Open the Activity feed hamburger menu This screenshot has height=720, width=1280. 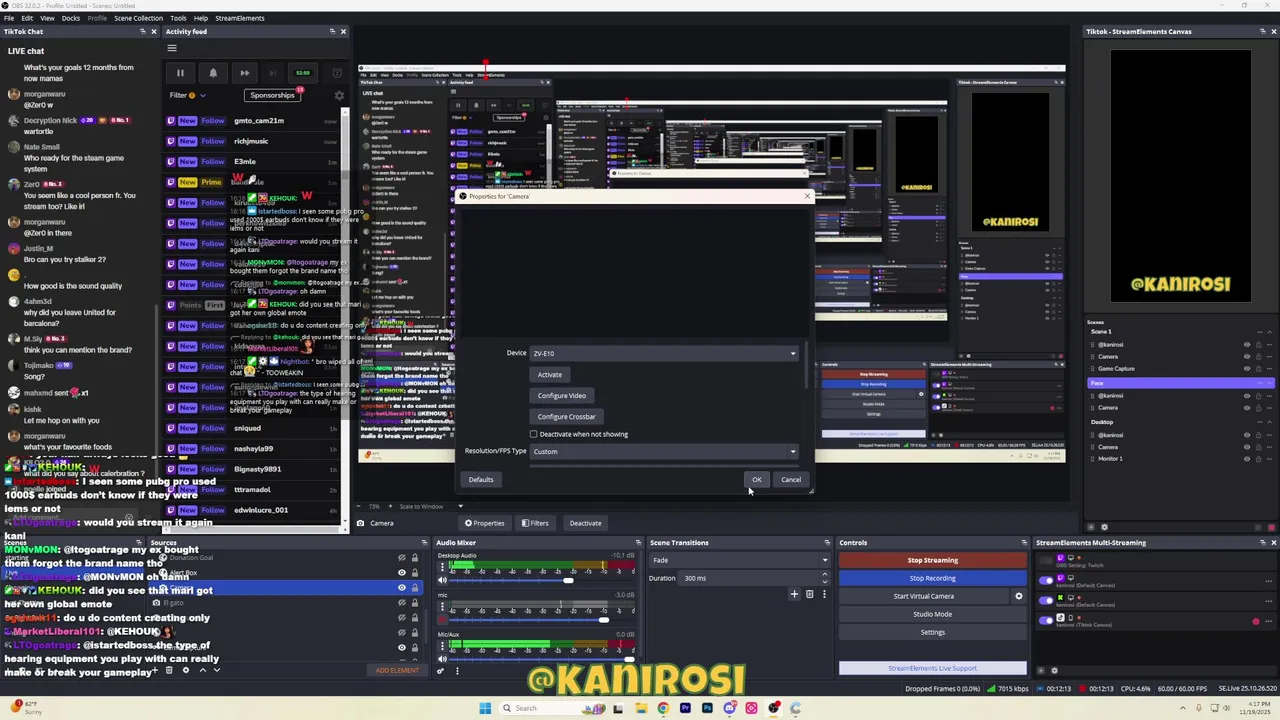[x=172, y=48]
